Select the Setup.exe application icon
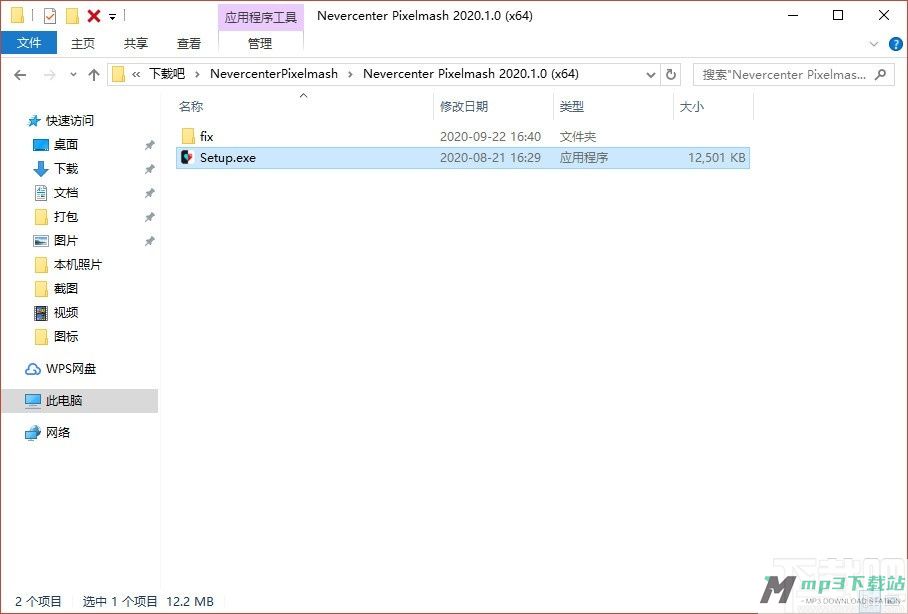This screenshot has width=908, height=614. pyautogui.click(x=187, y=157)
